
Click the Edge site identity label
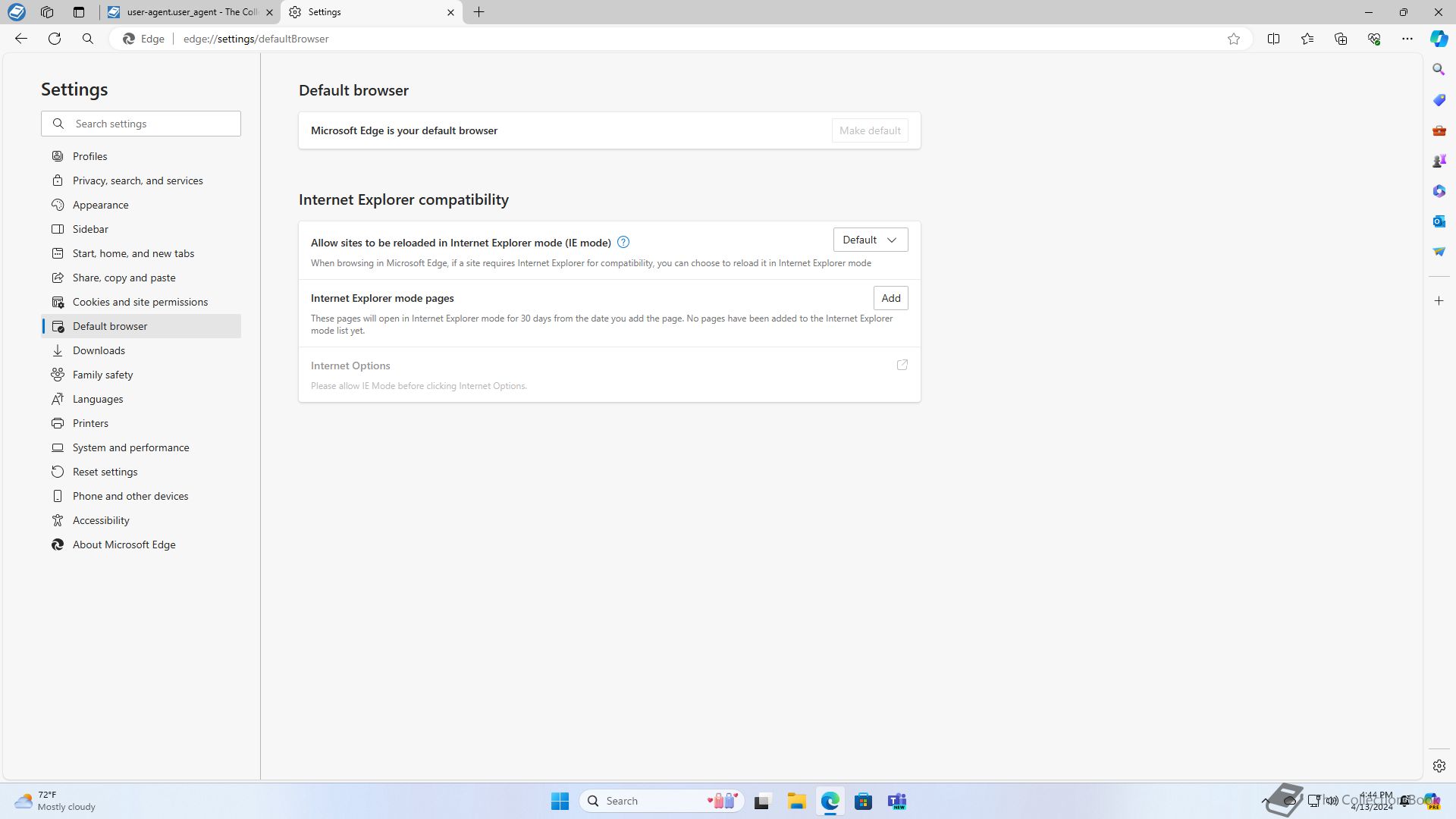click(144, 39)
